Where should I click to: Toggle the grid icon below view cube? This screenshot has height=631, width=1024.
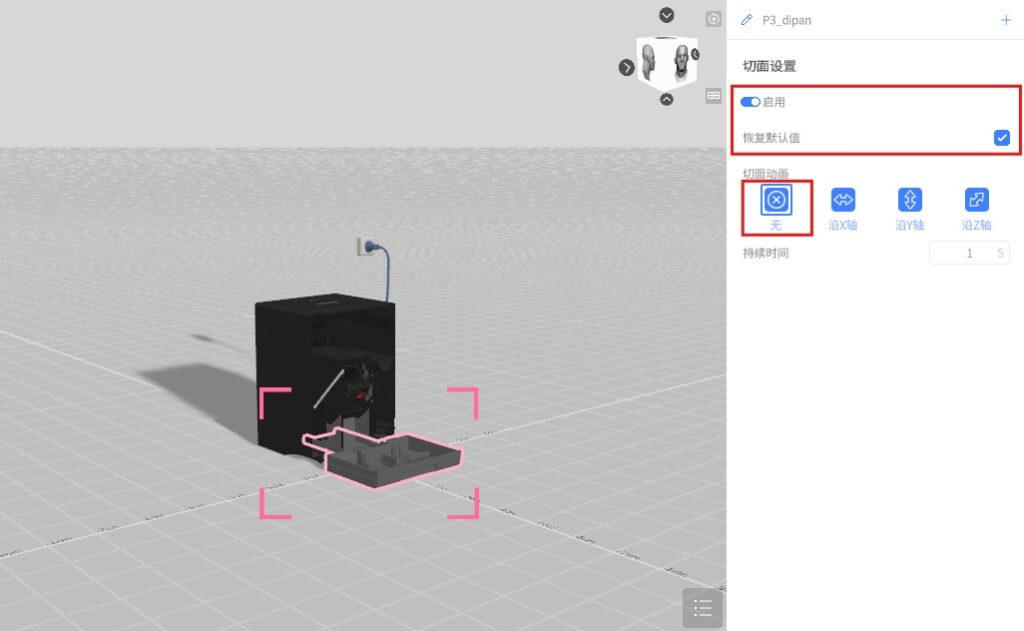(x=713, y=96)
